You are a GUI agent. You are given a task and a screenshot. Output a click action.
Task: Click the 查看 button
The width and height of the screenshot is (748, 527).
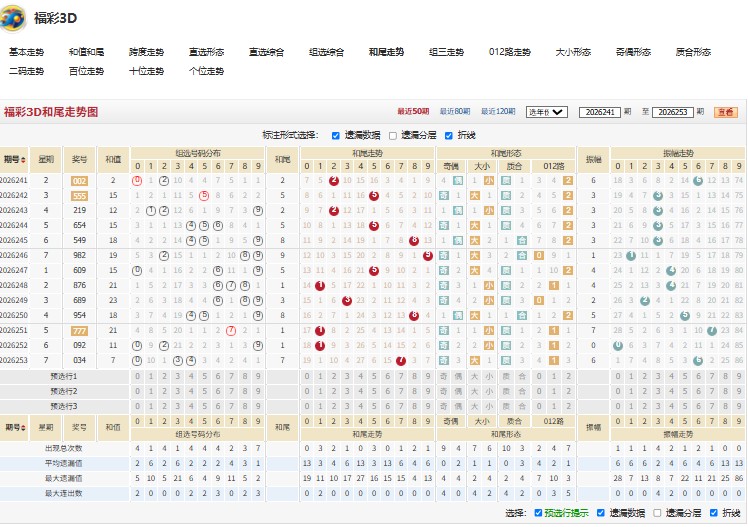[726, 112]
